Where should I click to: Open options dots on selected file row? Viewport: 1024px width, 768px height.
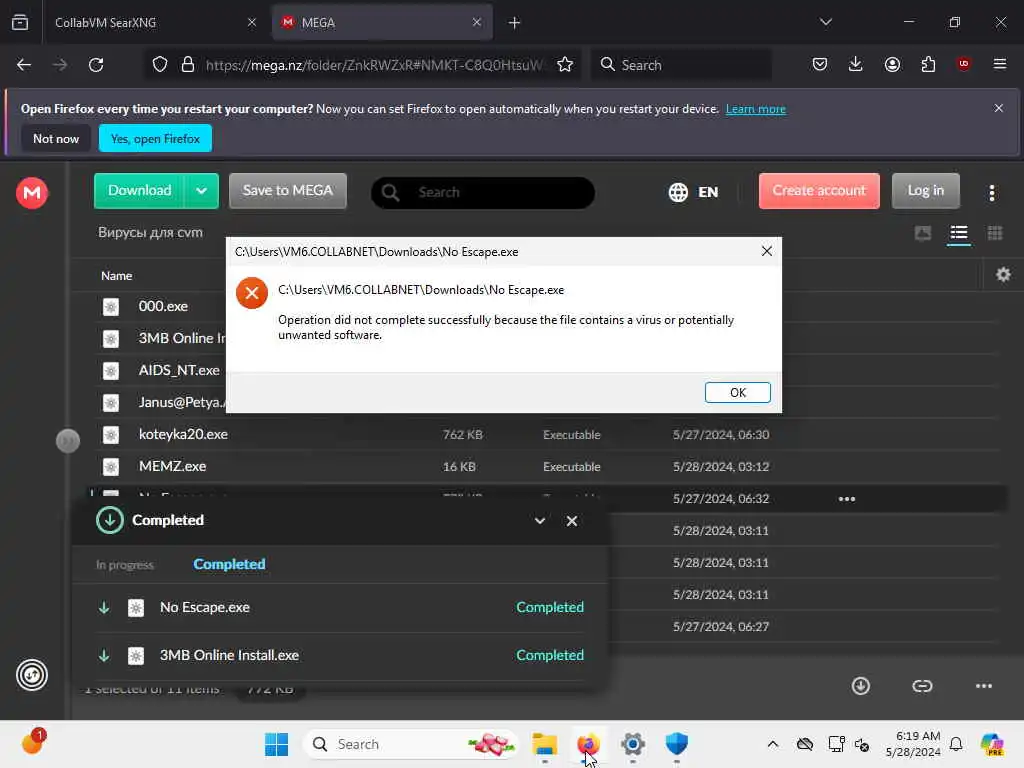pos(846,499)
